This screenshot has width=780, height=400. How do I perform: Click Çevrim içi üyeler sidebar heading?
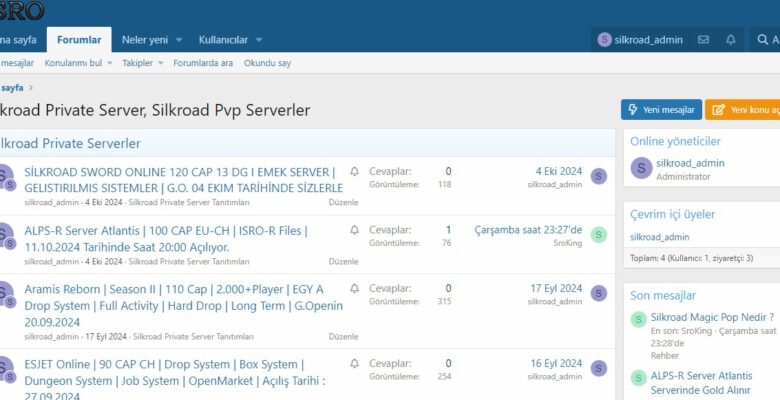673,214
